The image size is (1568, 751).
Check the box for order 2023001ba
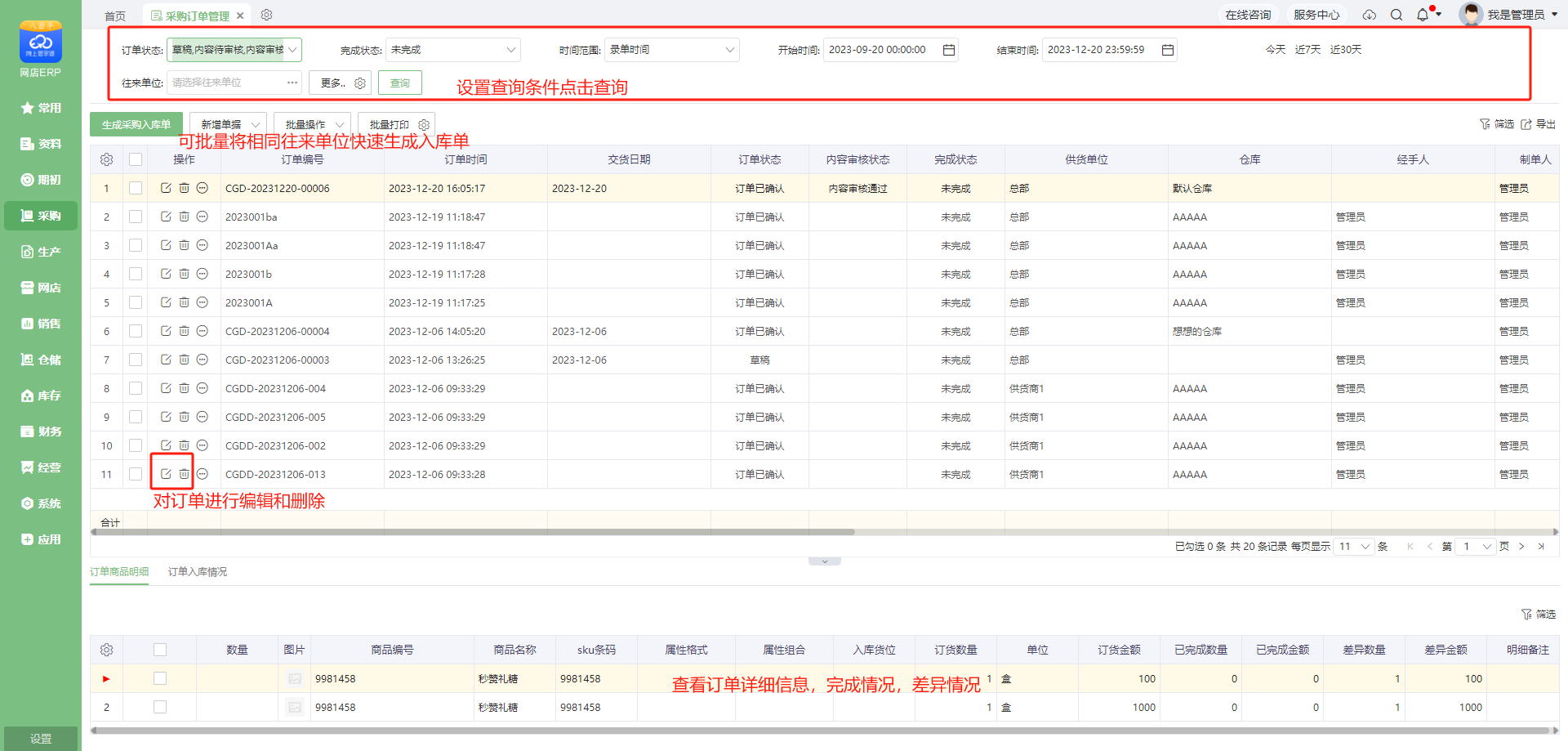coord(136,217)
